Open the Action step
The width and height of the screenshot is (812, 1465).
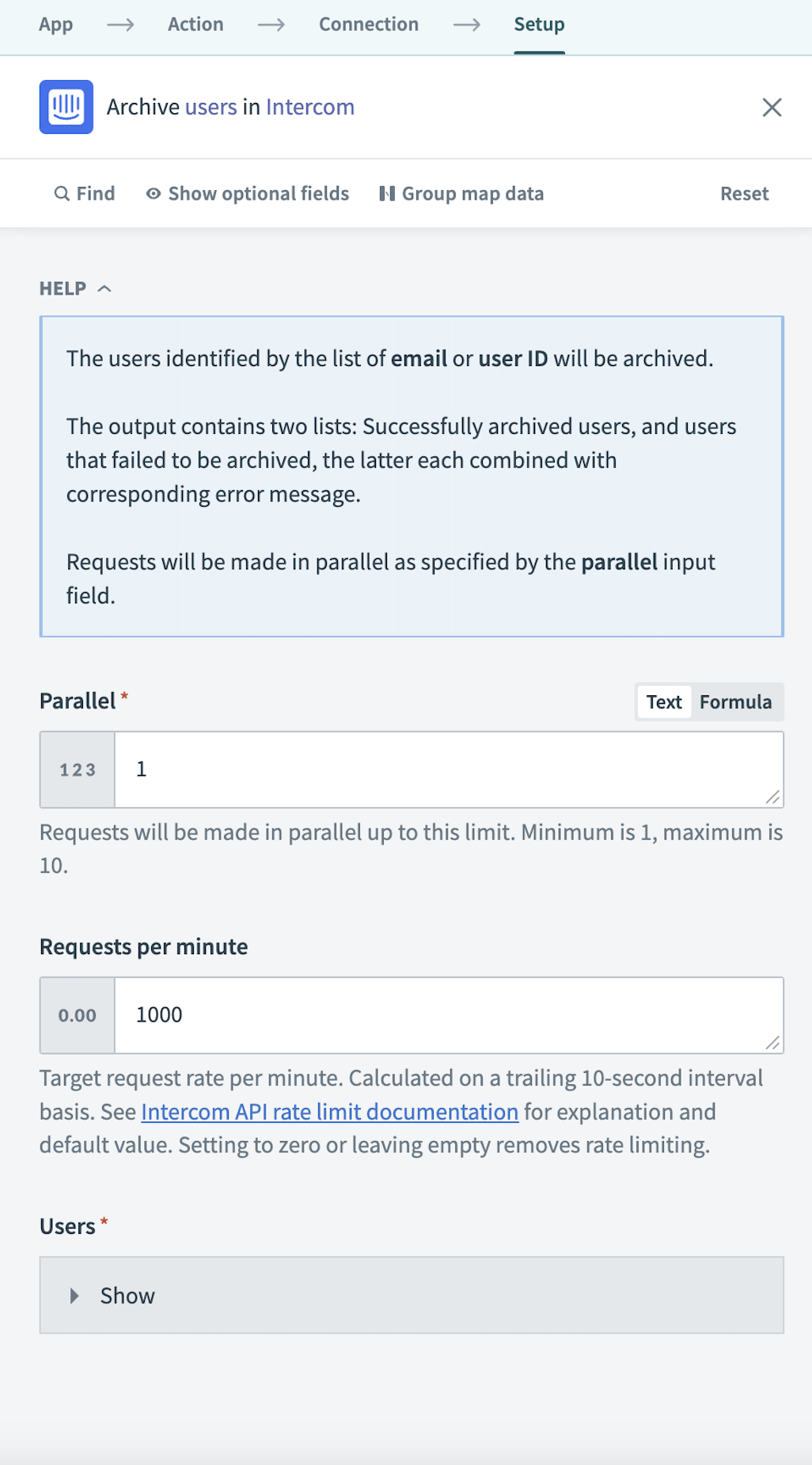(195, 25)
